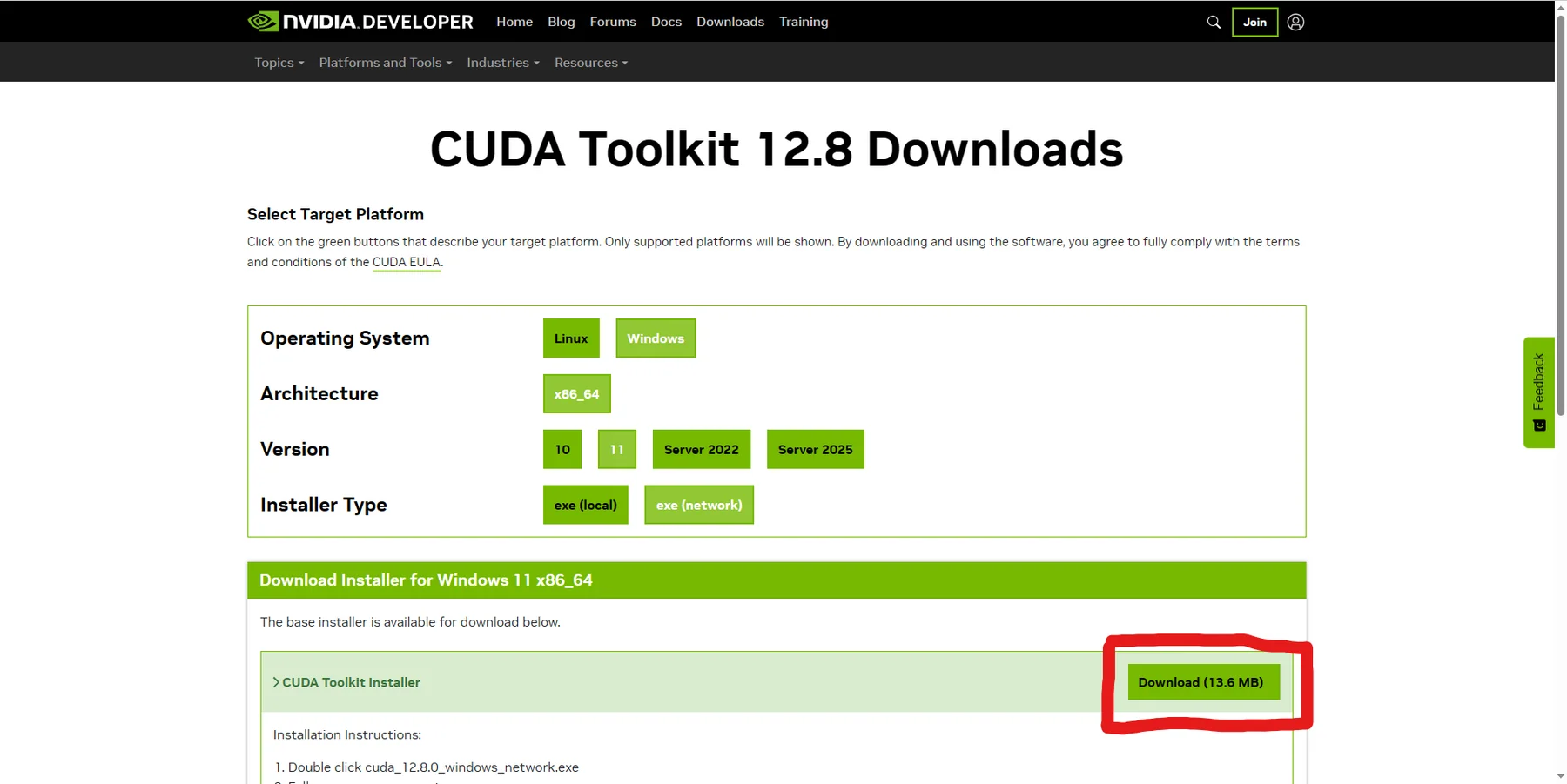Select the Linux operating system

click(x=570, y=338)
